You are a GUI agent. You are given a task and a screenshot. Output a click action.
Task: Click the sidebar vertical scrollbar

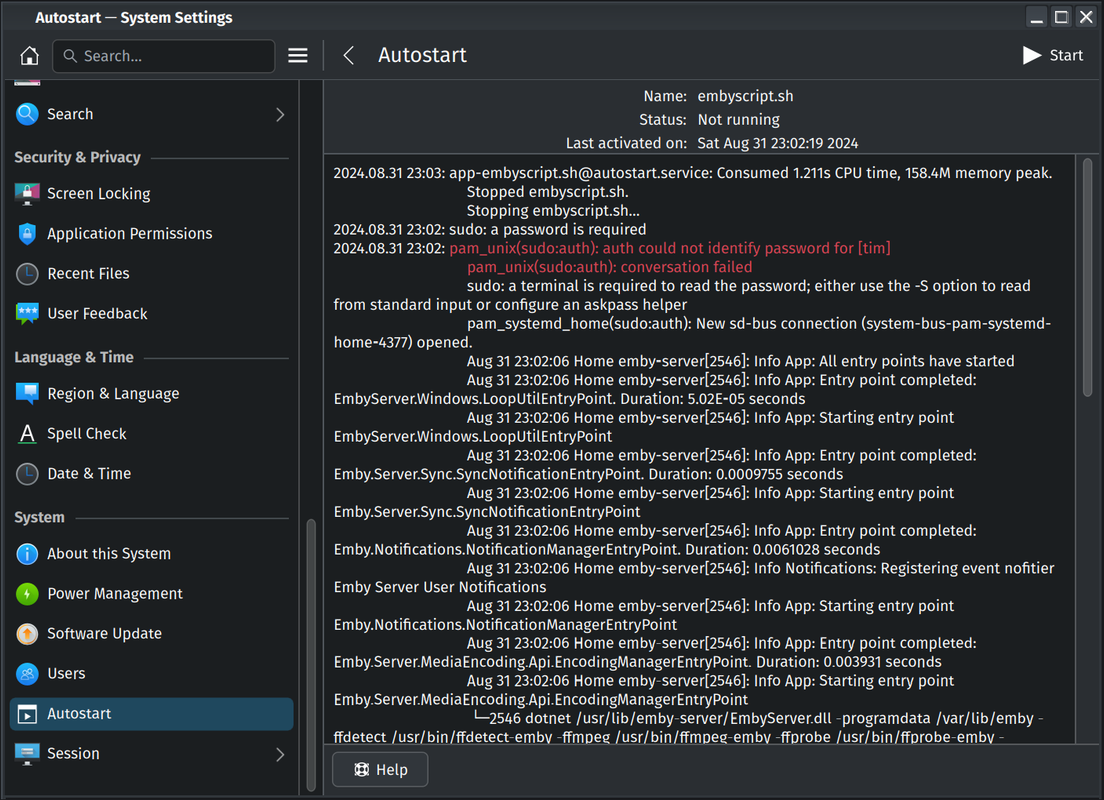pos(311,655)
